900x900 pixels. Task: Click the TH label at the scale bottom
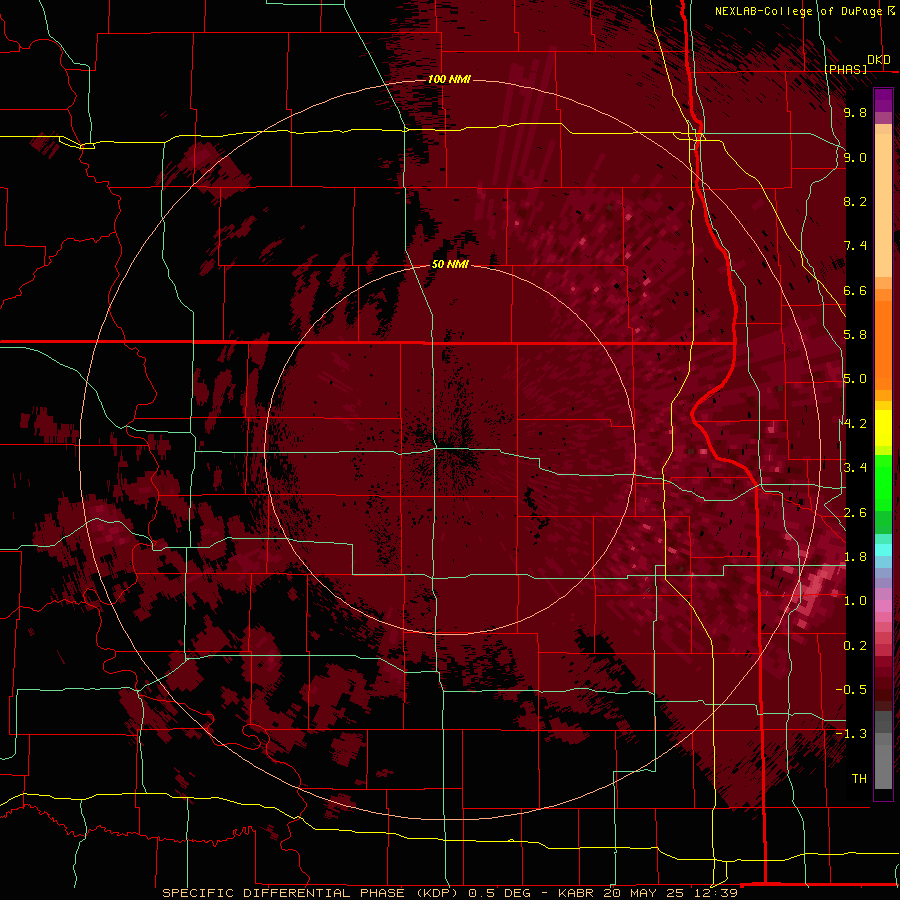coord(859,779)
